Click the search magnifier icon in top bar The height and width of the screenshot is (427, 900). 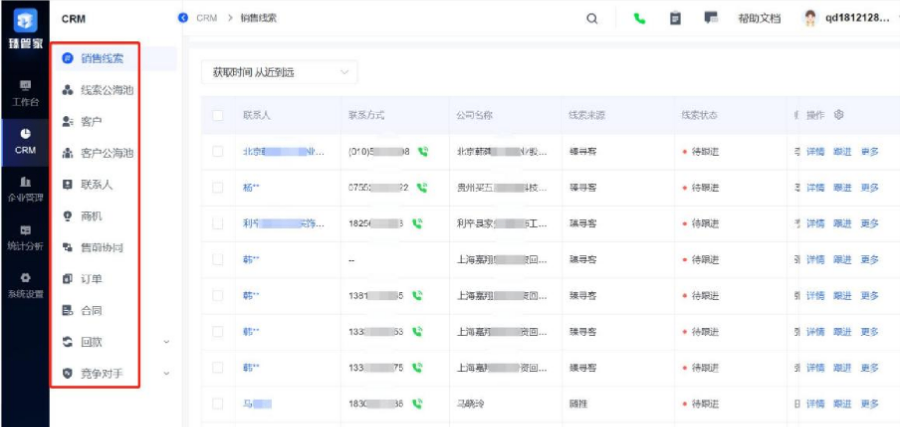(x=592, y=19)
